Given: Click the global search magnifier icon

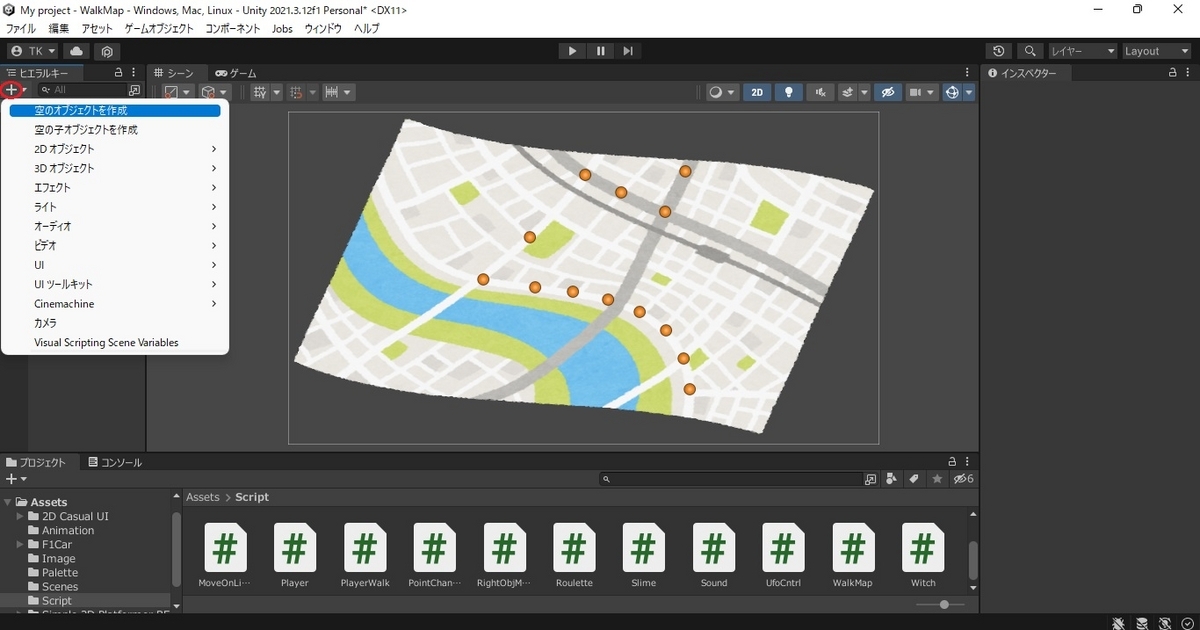Looking at the screenshot, I should click(x=1030, y=51).
